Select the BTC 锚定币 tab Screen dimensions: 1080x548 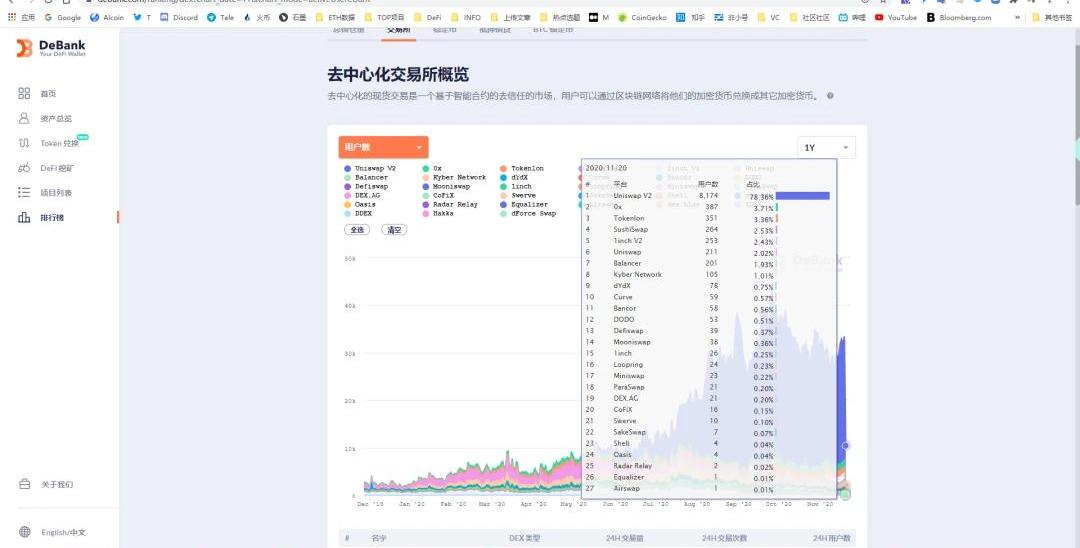(x=553, y=30)
